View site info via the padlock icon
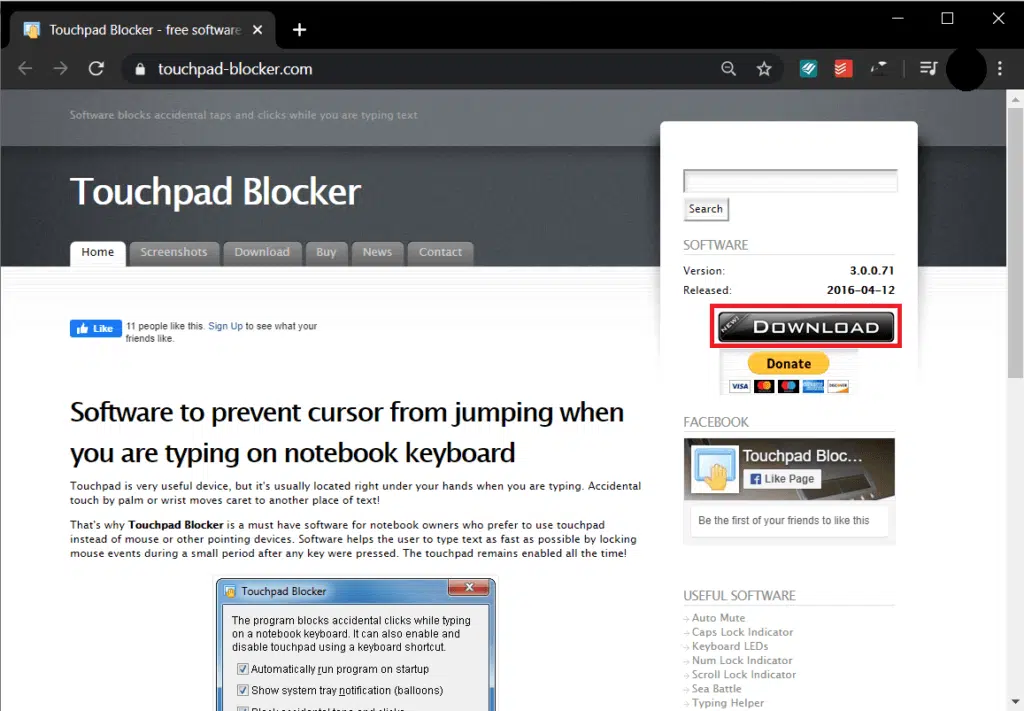Screen dimensions: 1024x711 [140, 69]
